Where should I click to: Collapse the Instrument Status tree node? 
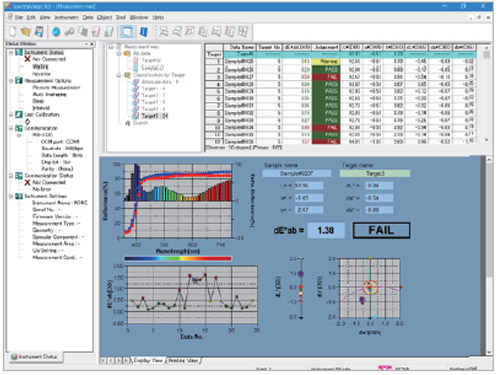pos(11,52)
